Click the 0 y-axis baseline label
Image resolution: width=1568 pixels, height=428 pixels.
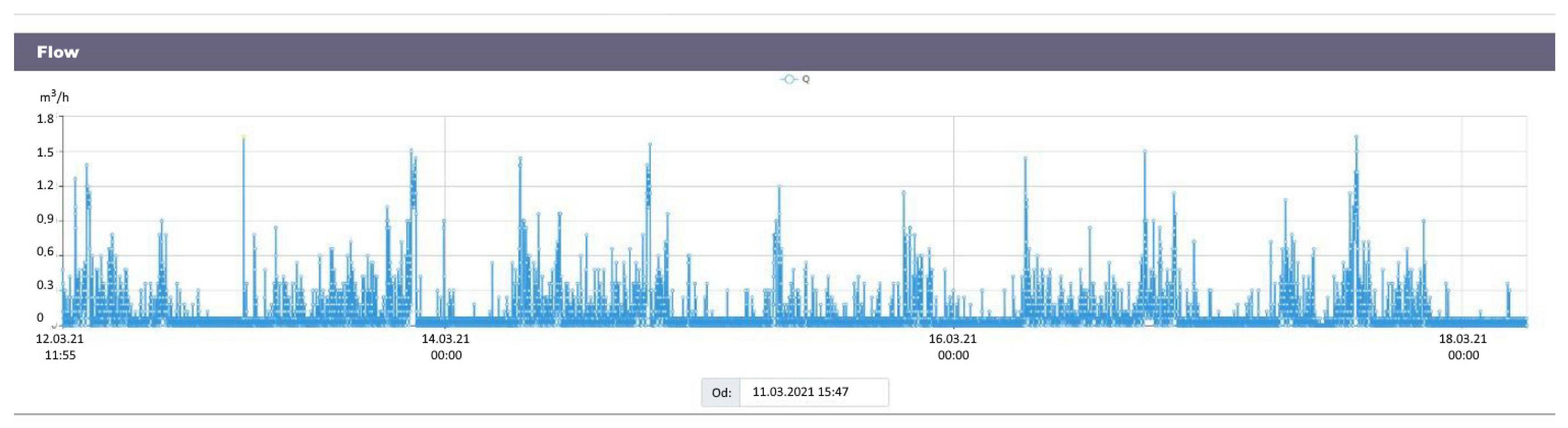coord(40,317)
